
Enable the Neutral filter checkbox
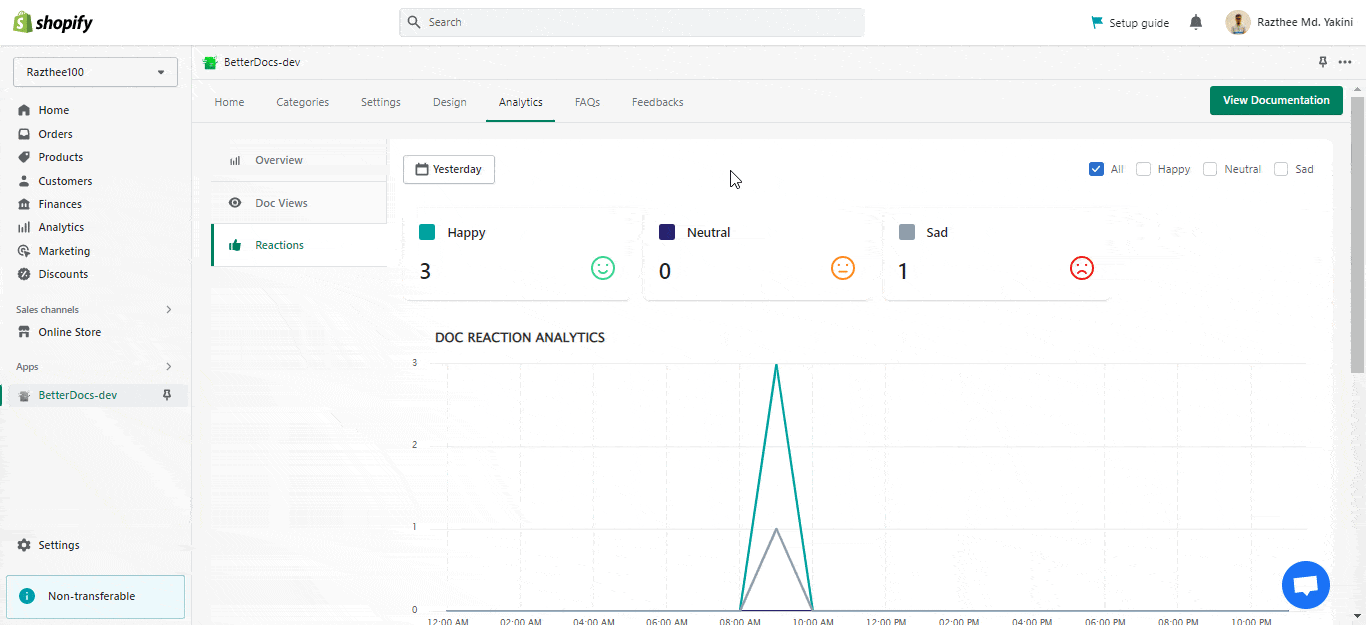pos(1210,169)
